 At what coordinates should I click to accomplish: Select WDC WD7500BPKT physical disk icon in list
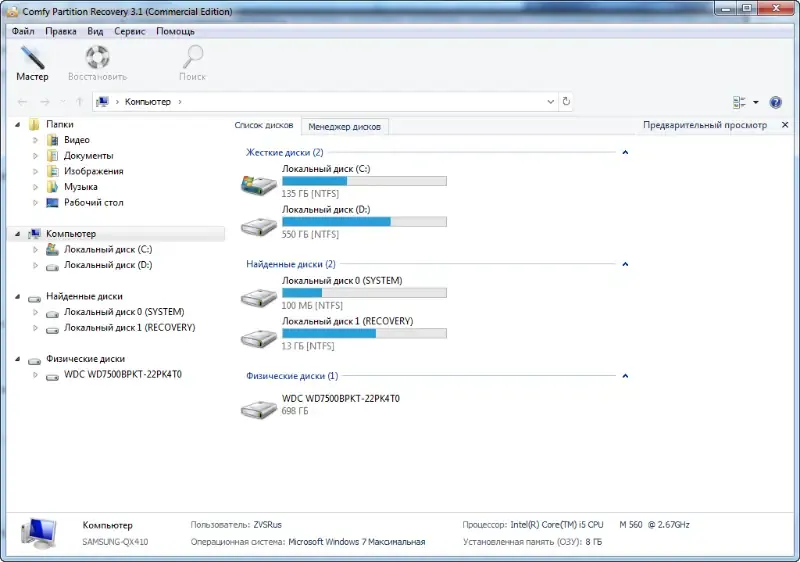pyautogui.click(x=259, y=408)
